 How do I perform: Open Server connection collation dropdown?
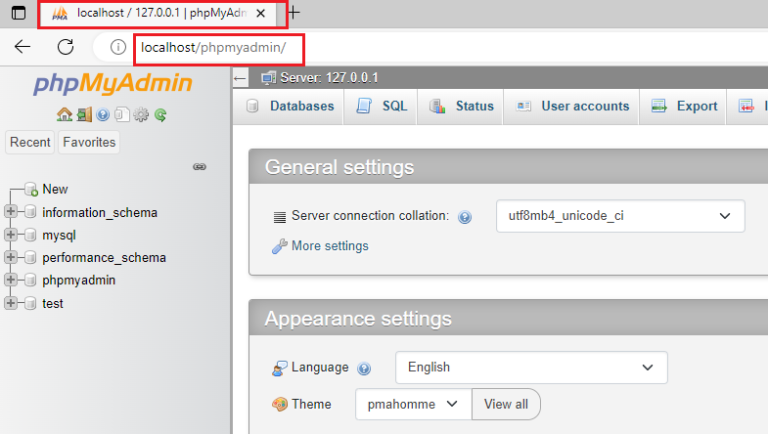[620, 216]
